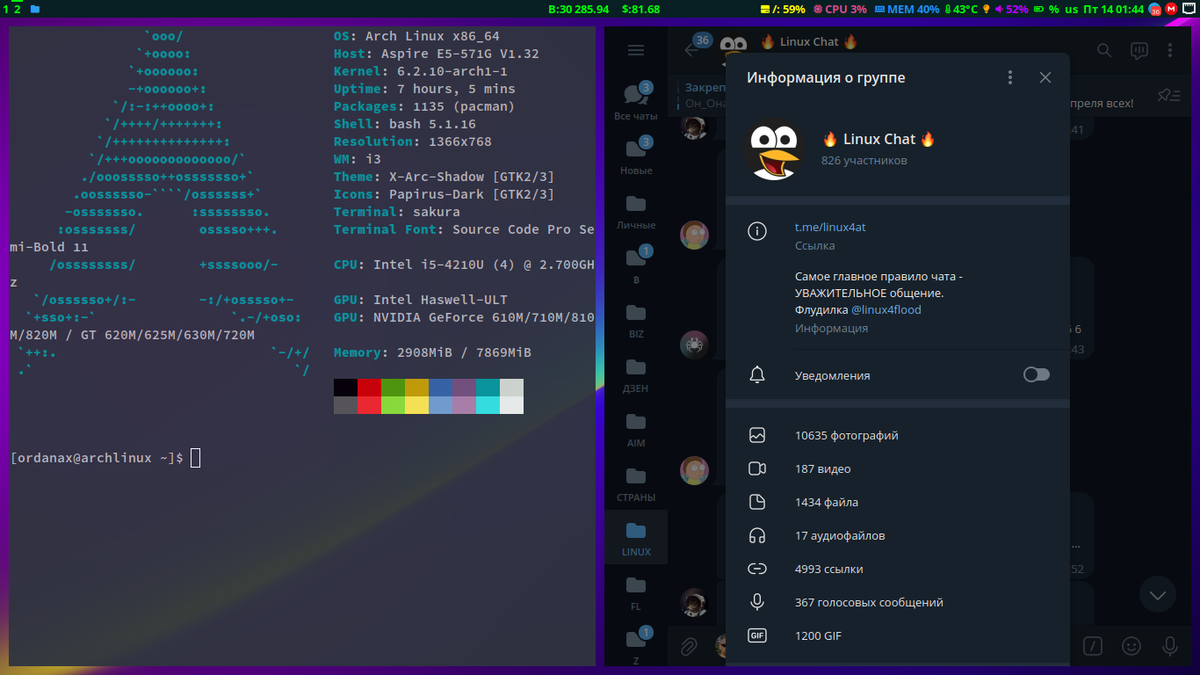Open 187 видео shared videos
Image resolution: width=1200 pixels, height=675 pixels.
(x=897, y=469)
